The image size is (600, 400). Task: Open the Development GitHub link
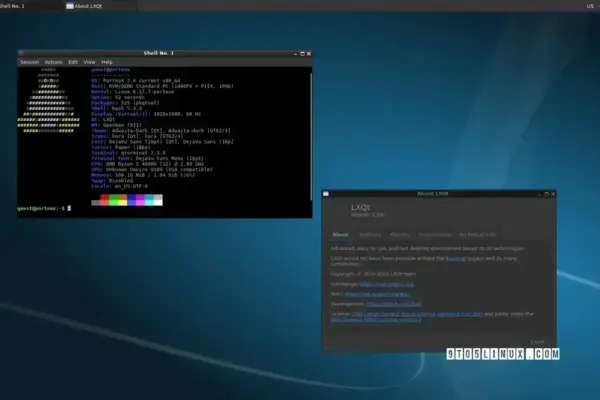coord(393,304)
